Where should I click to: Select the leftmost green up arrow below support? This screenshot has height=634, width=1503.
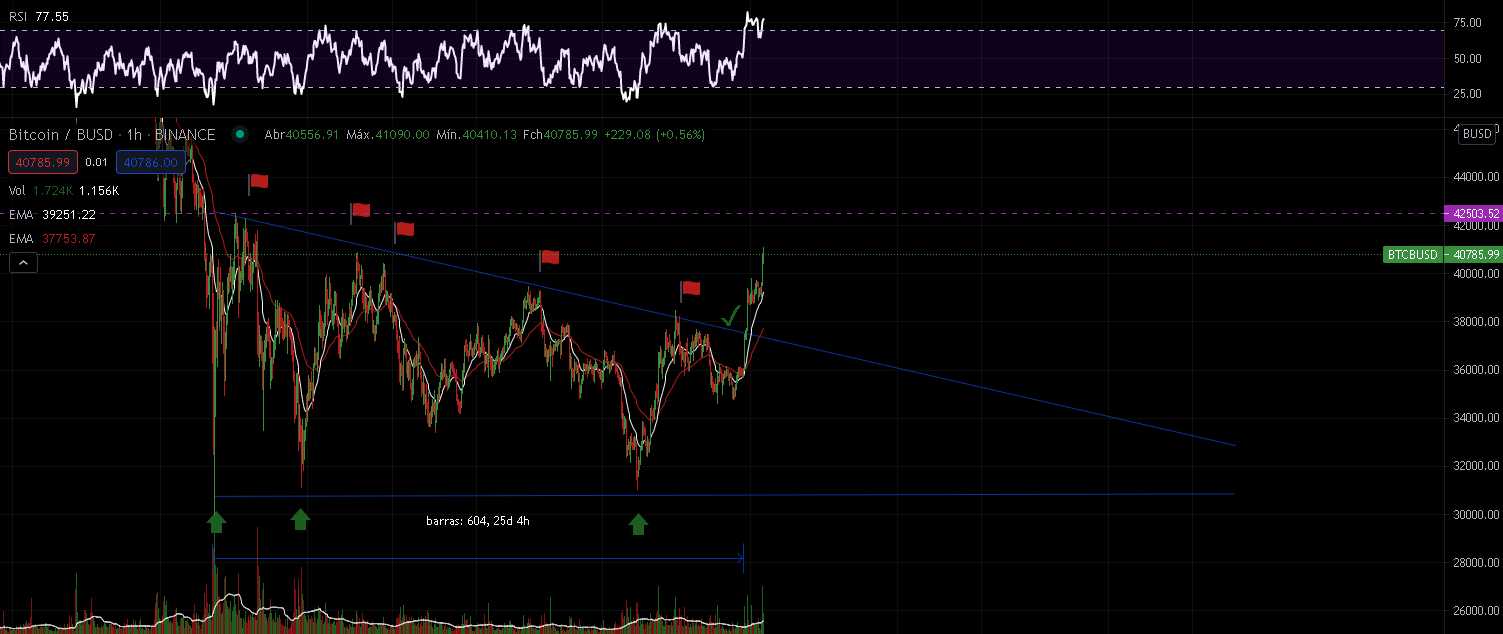(x=216, y=520)
